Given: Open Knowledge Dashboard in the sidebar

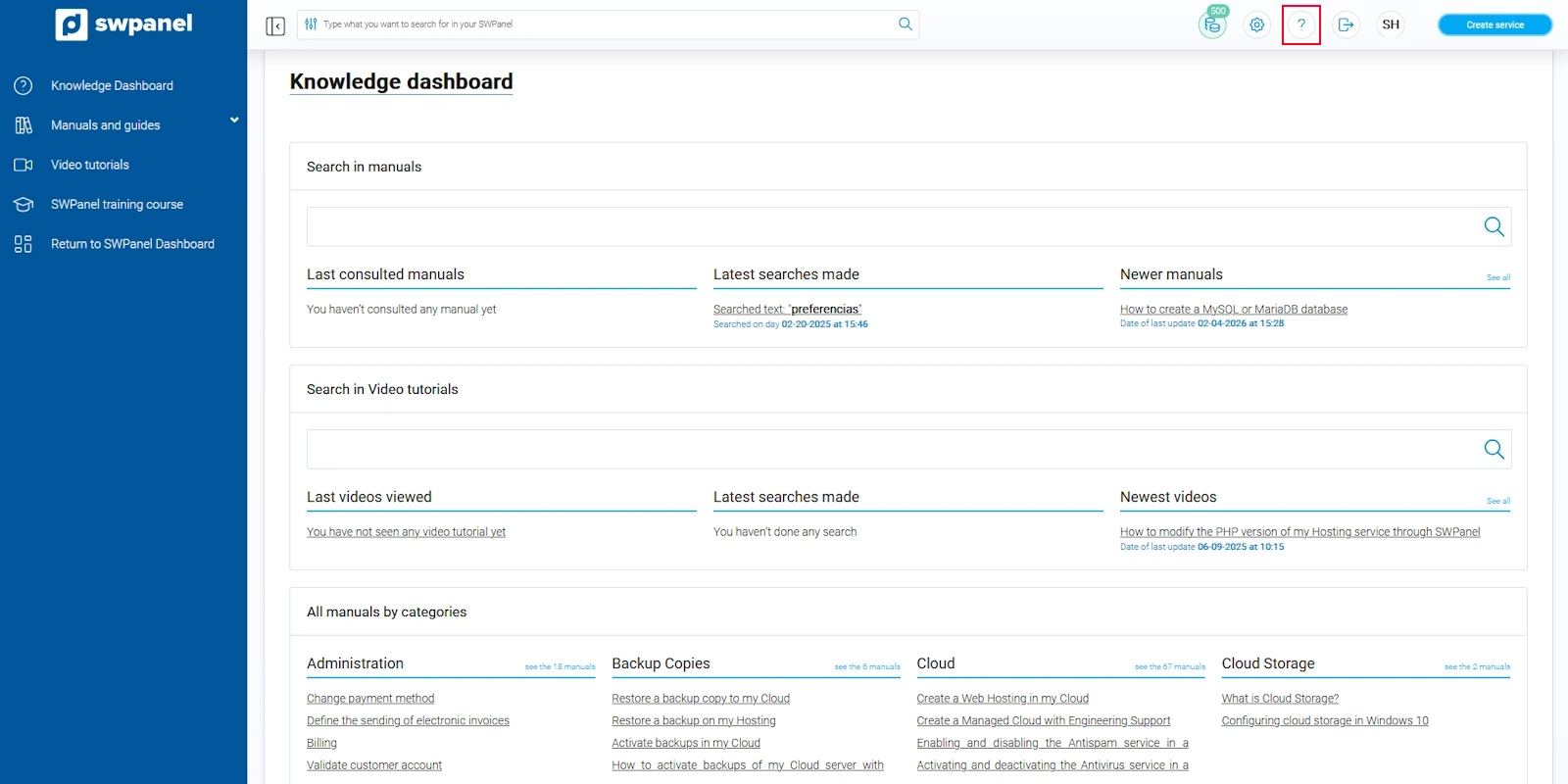Looking at the screenshot, I should pos(112,86).
